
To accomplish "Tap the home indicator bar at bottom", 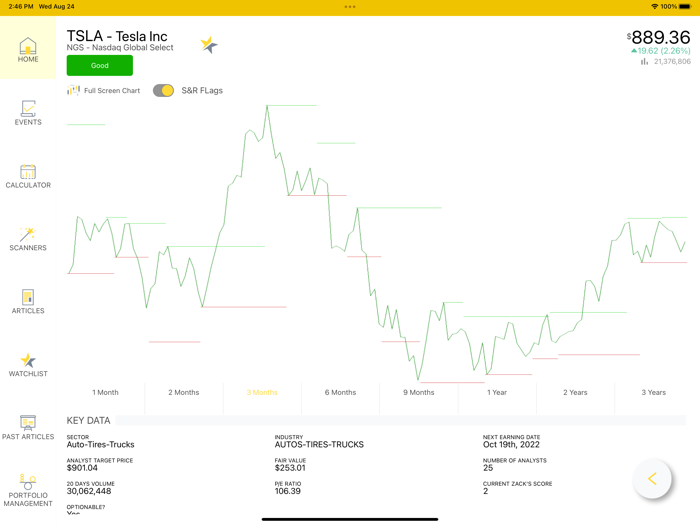I will 350,519.
